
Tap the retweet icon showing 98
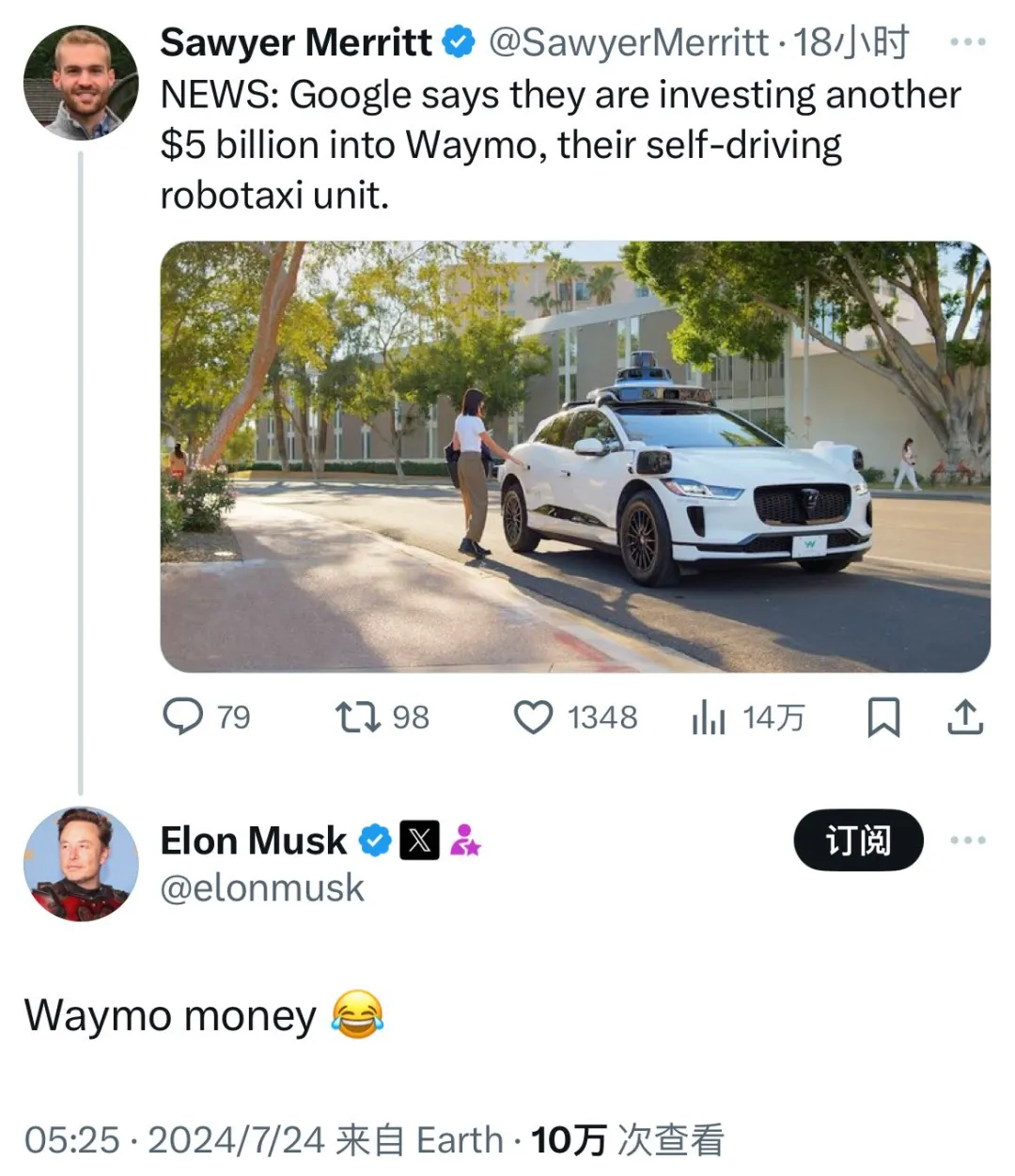(x=358, y=717)
